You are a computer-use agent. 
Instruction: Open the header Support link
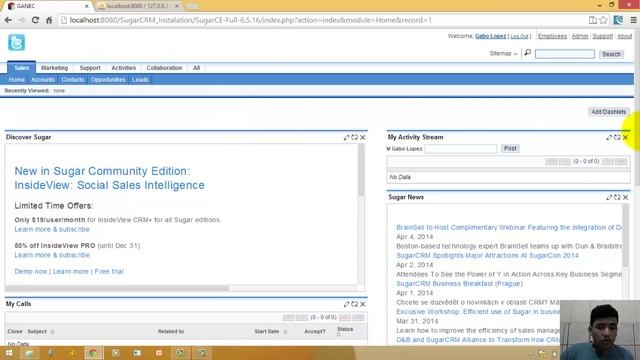pyautogui.click(x=603, y=36)
